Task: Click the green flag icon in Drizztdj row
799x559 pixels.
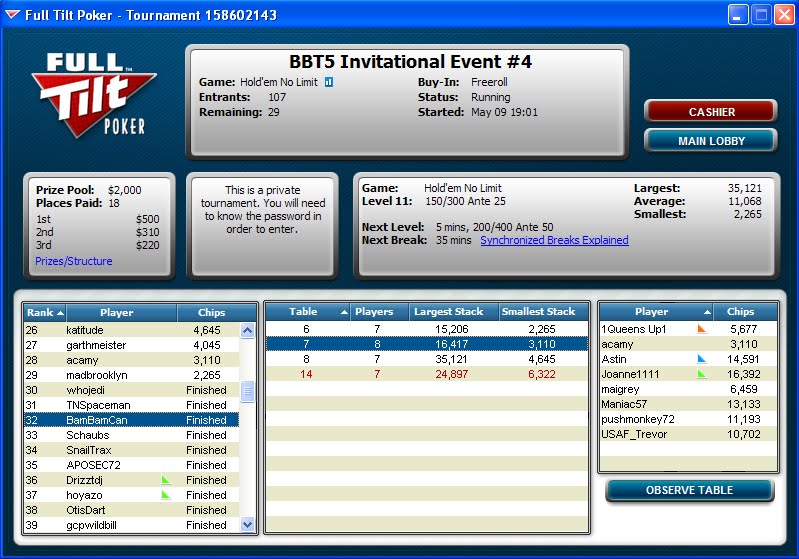Action: (166, 480)
